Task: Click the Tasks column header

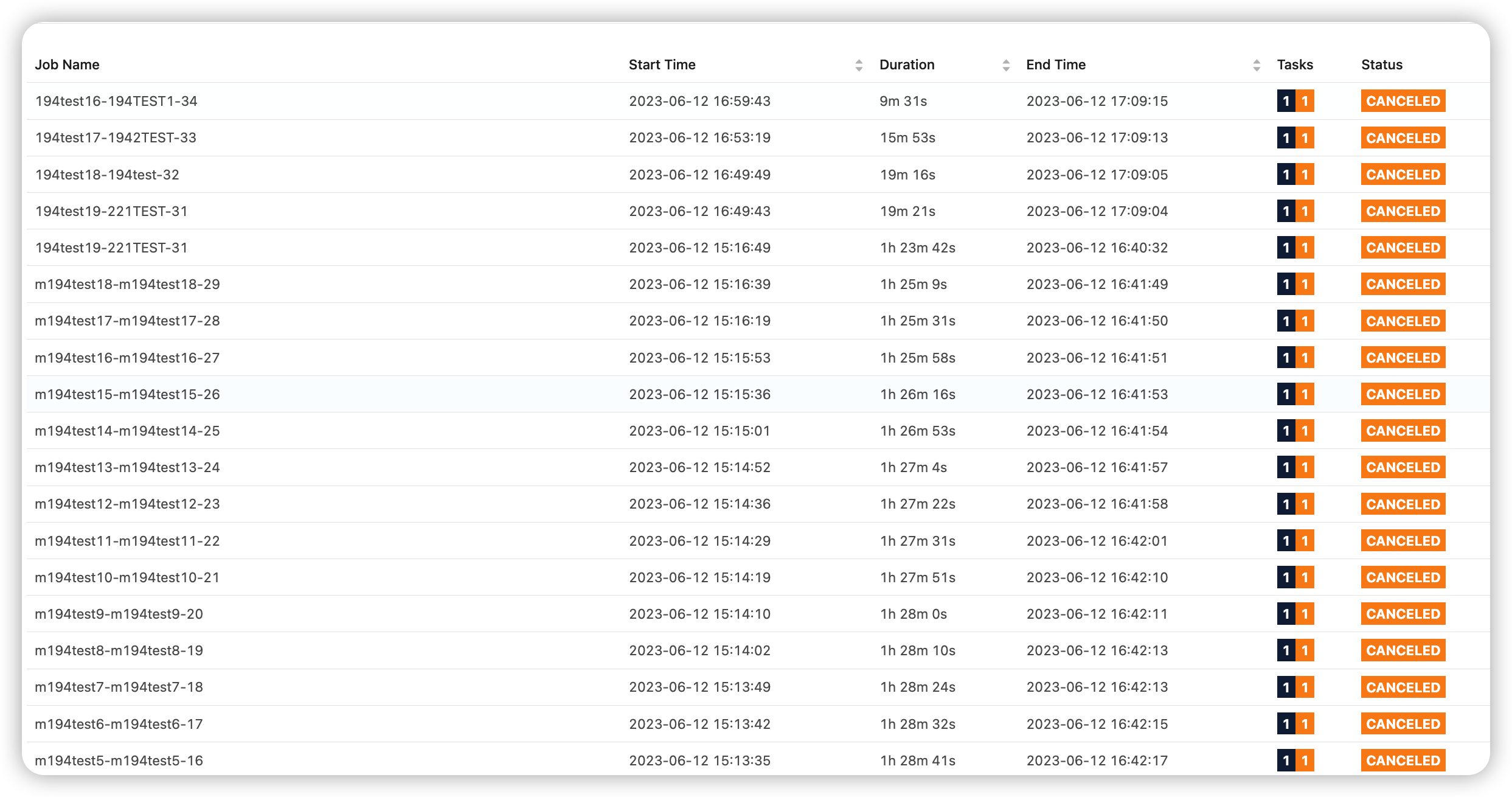Action: (x=1295, y=64)
